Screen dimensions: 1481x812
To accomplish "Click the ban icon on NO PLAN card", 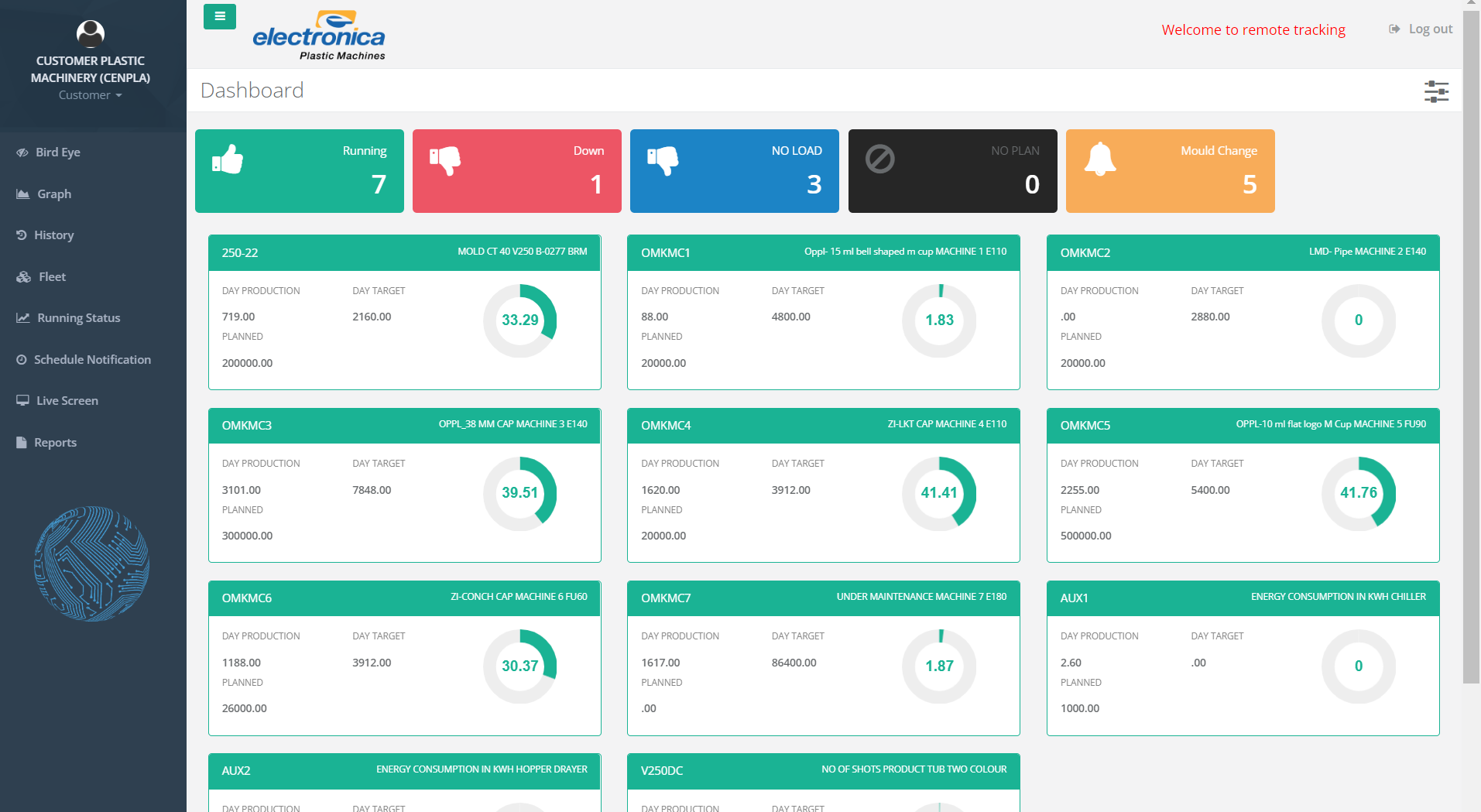I will [x=880, y=159].
